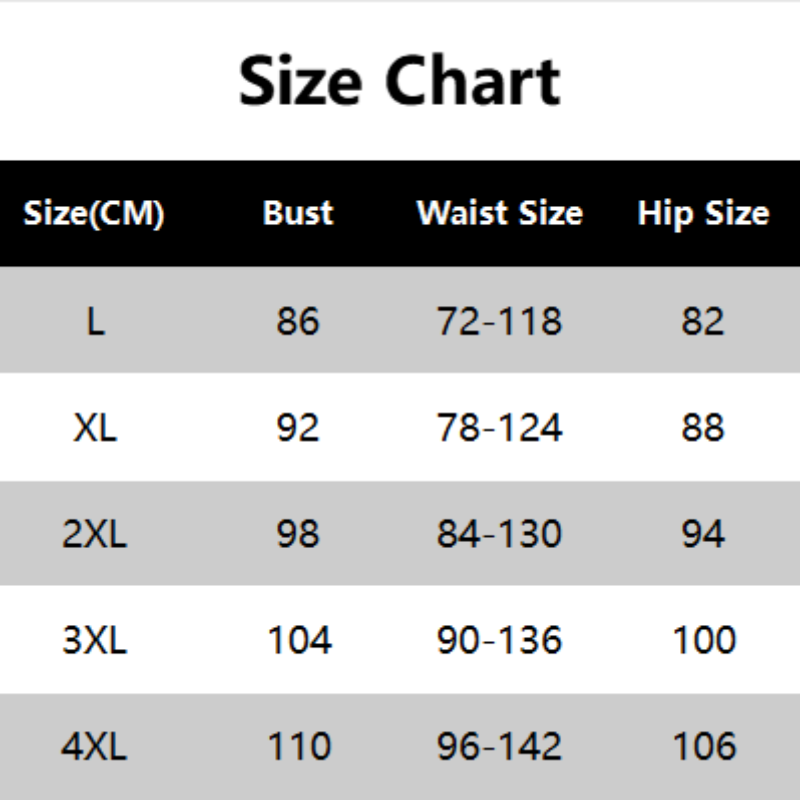Viewport: 800px width, 800px height.
Task: Click hip value 82
Action: coord(702,321)
